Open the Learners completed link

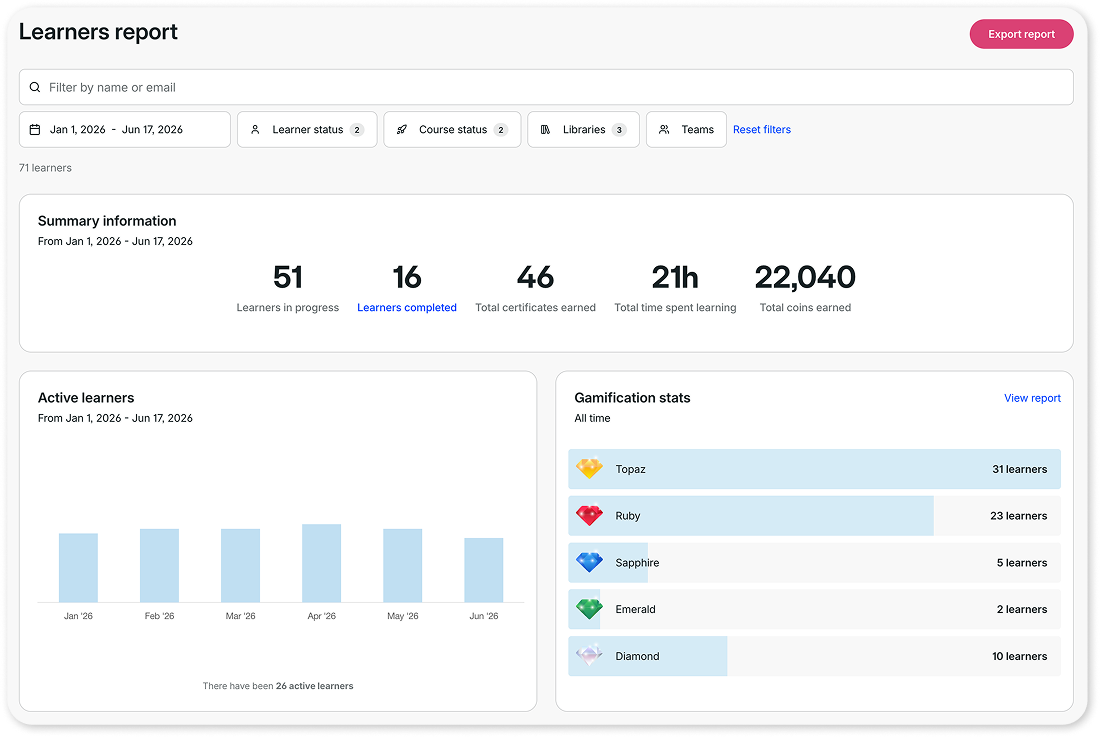(407, 307)
